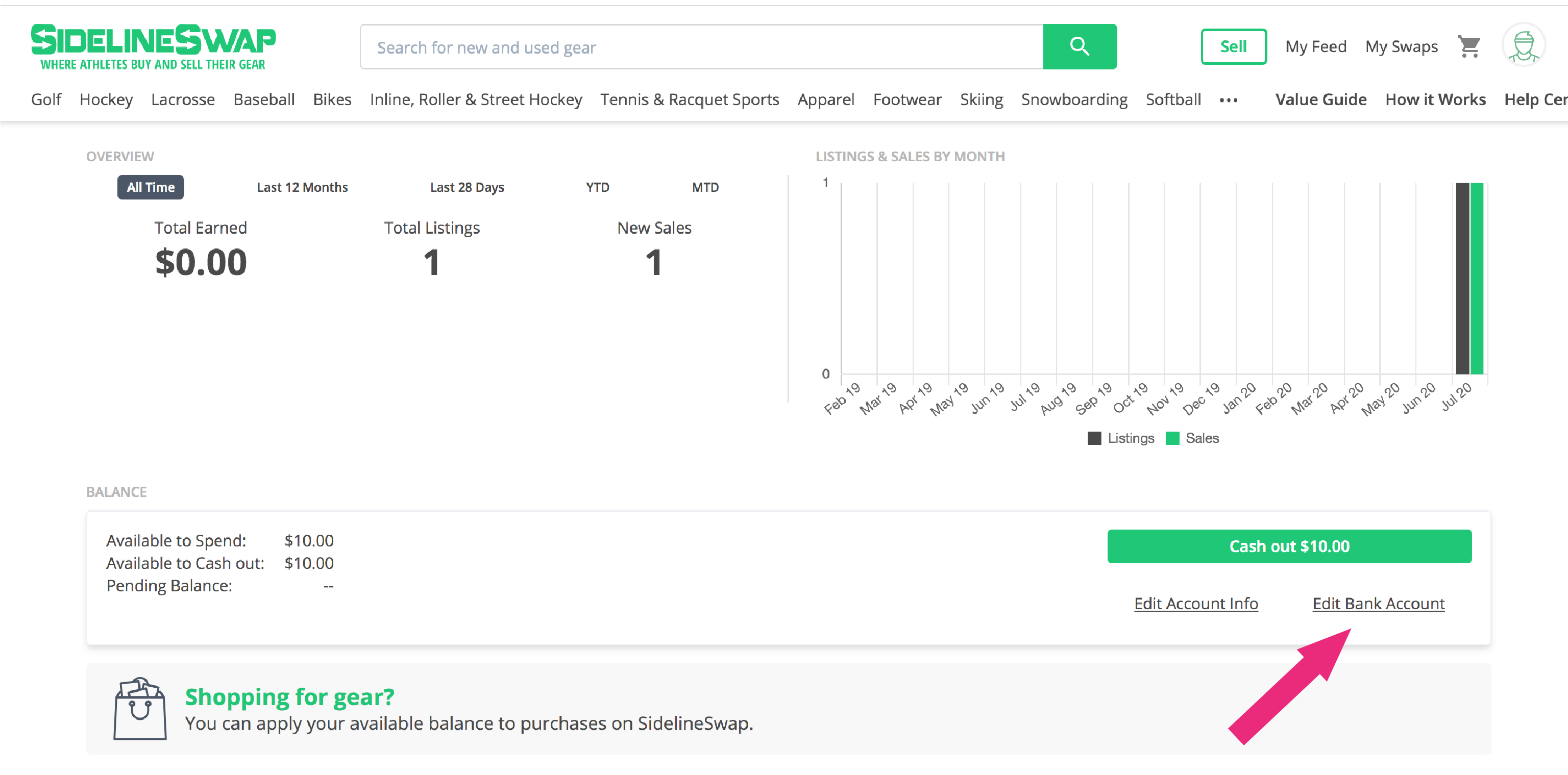Select the YTD tab
This screenshot has width=1568, height=775.
pos(597,187)
